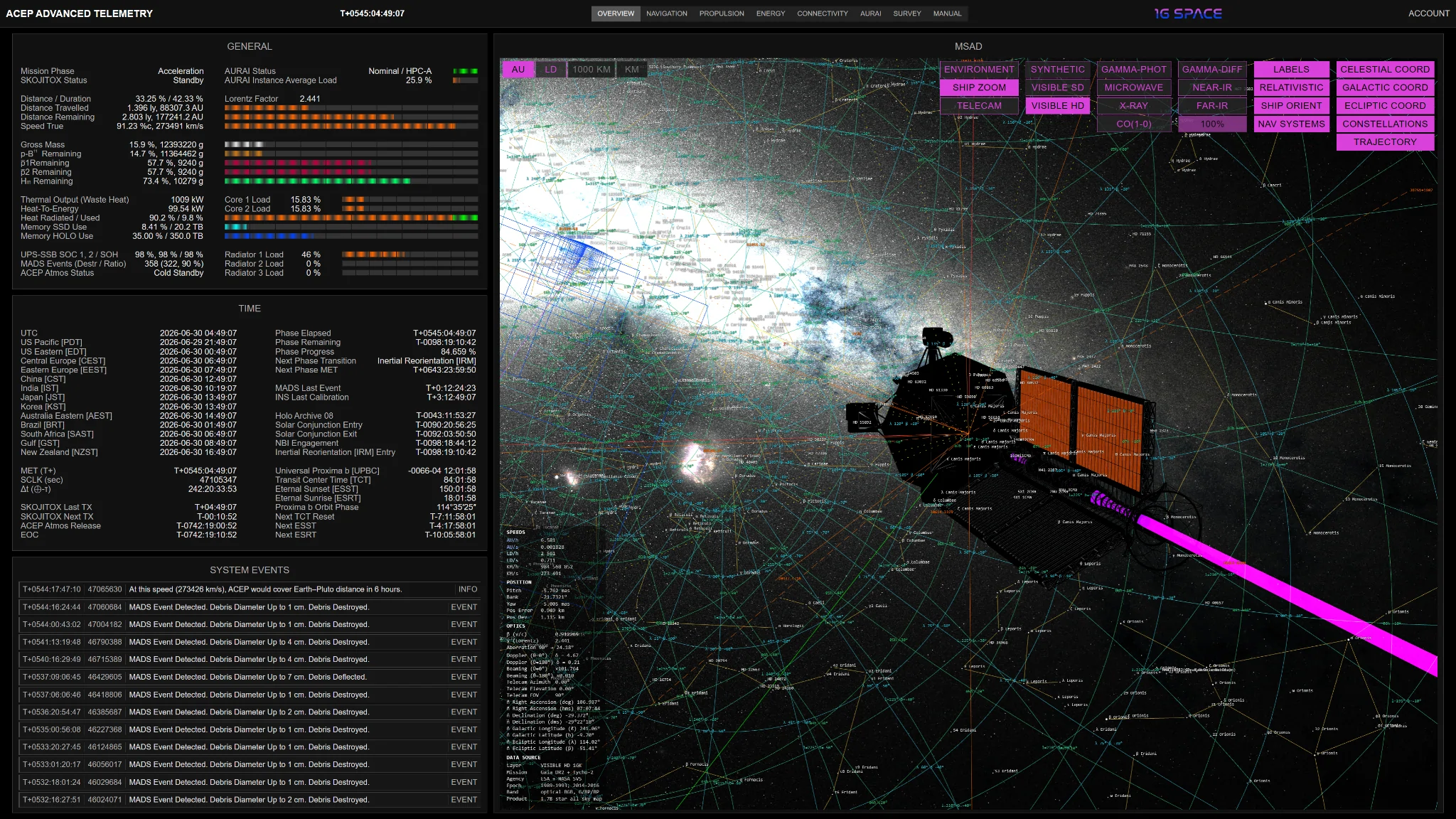1456x819 pixels.
Task: Select KM distance unit
Action: tap(632, 70)
